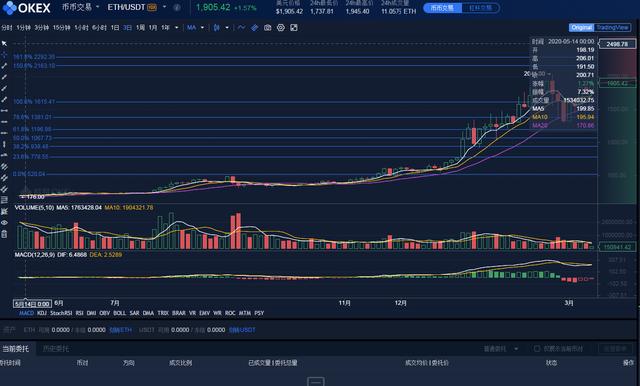Toggle hide other pairs checkbox
Image resolution: width=640 pixels, height=386 pixels.
537,348
